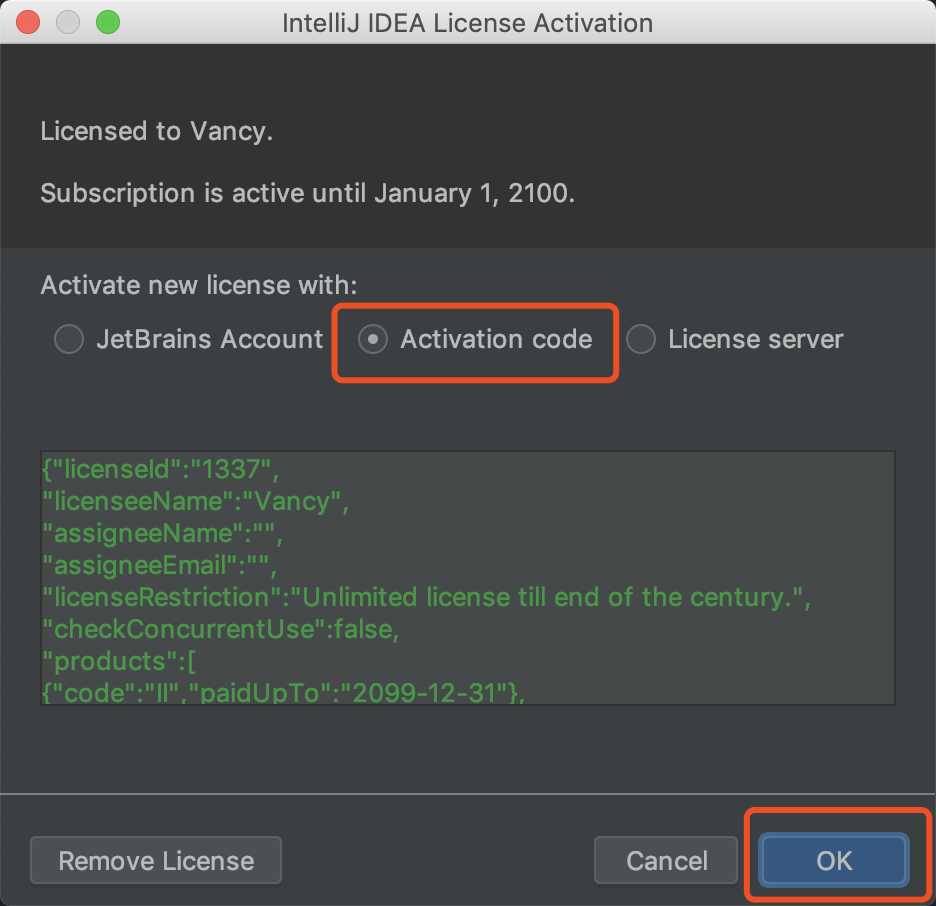
Task: Click the "checkConcurrentUse":false line
Action: pyautogui.click(x=220, y=629)
